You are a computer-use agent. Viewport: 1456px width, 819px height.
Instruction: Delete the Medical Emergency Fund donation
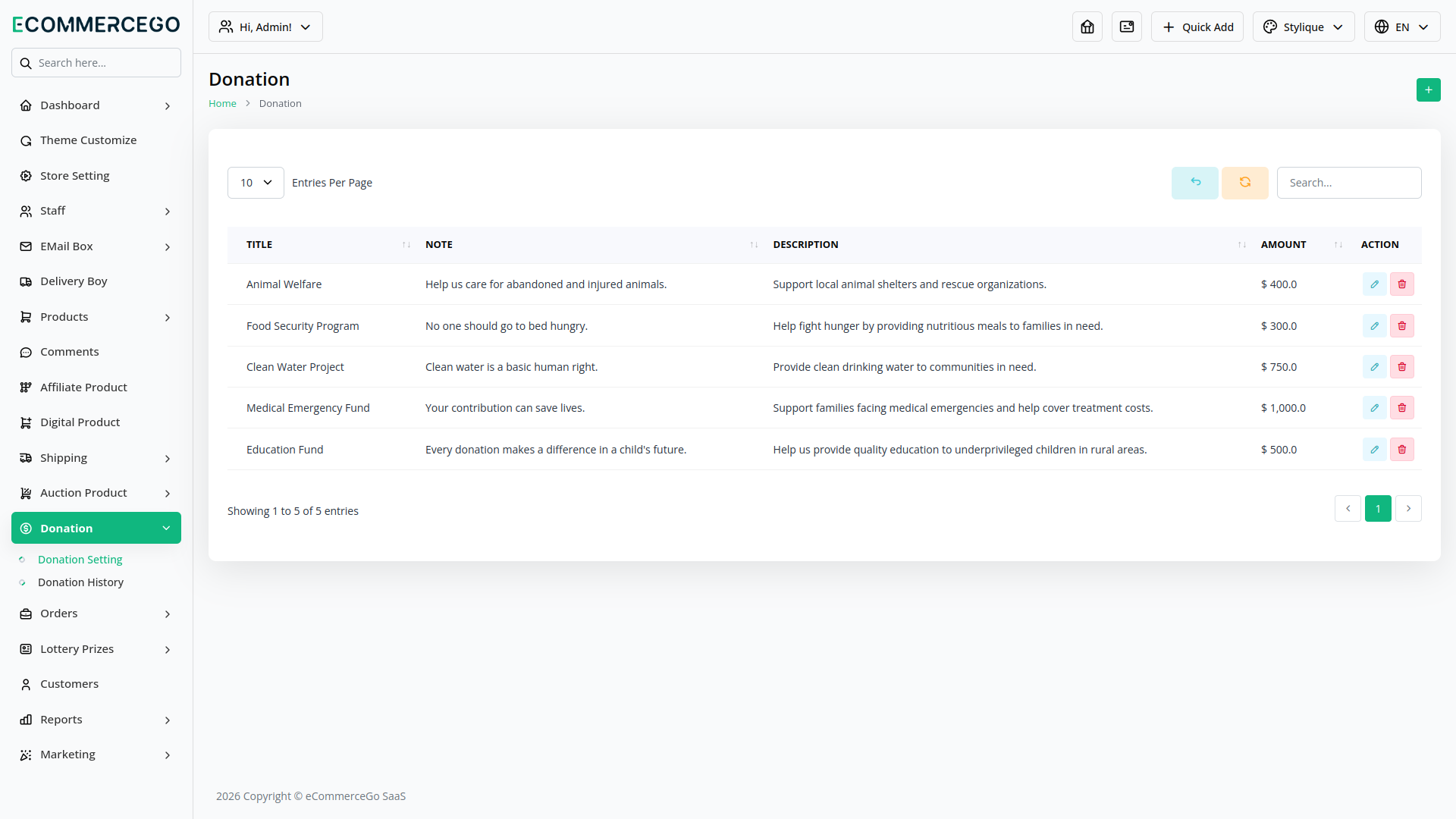coord(1401,408)
